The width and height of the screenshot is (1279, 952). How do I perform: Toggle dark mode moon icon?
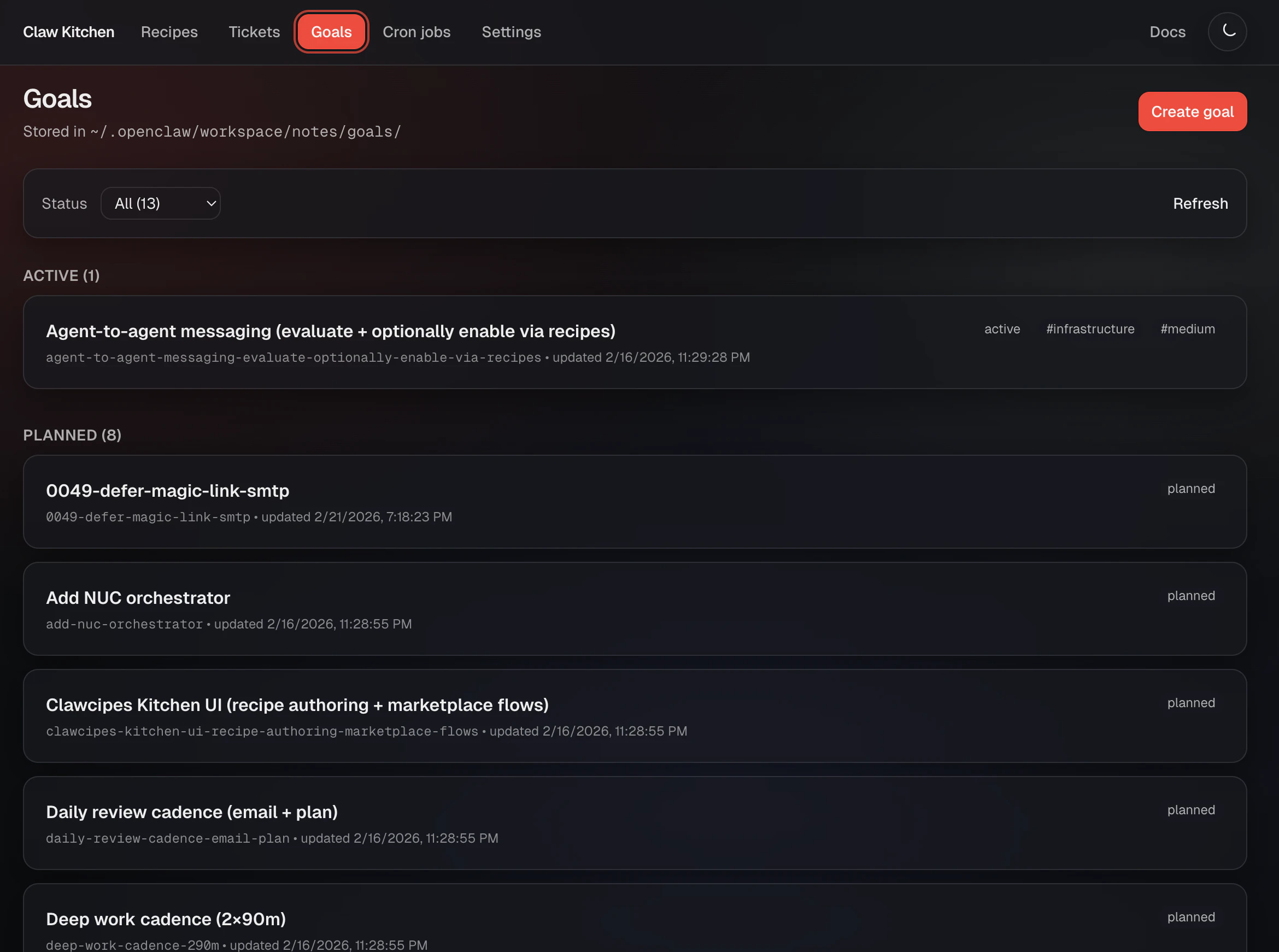pyautogui.click(x=1227, y=32)
